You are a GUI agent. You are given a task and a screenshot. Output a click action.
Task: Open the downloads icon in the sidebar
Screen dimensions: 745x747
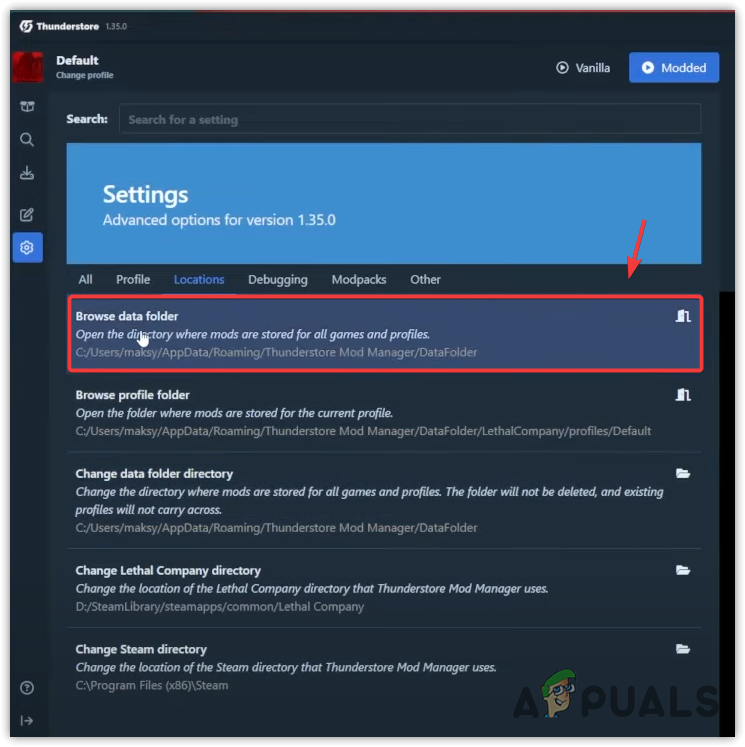(27, 173)
